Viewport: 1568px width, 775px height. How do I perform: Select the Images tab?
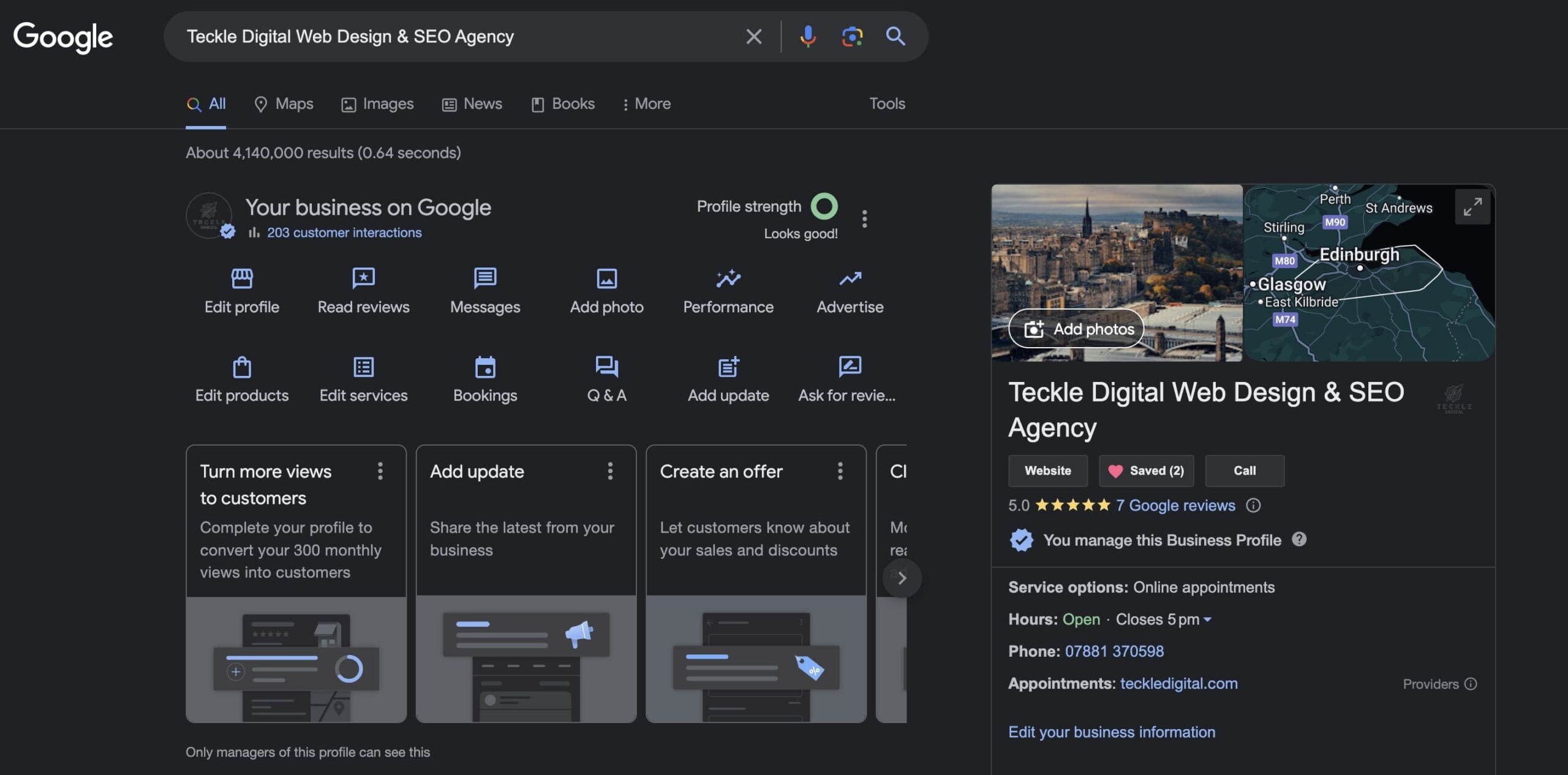tap(388, 103)
